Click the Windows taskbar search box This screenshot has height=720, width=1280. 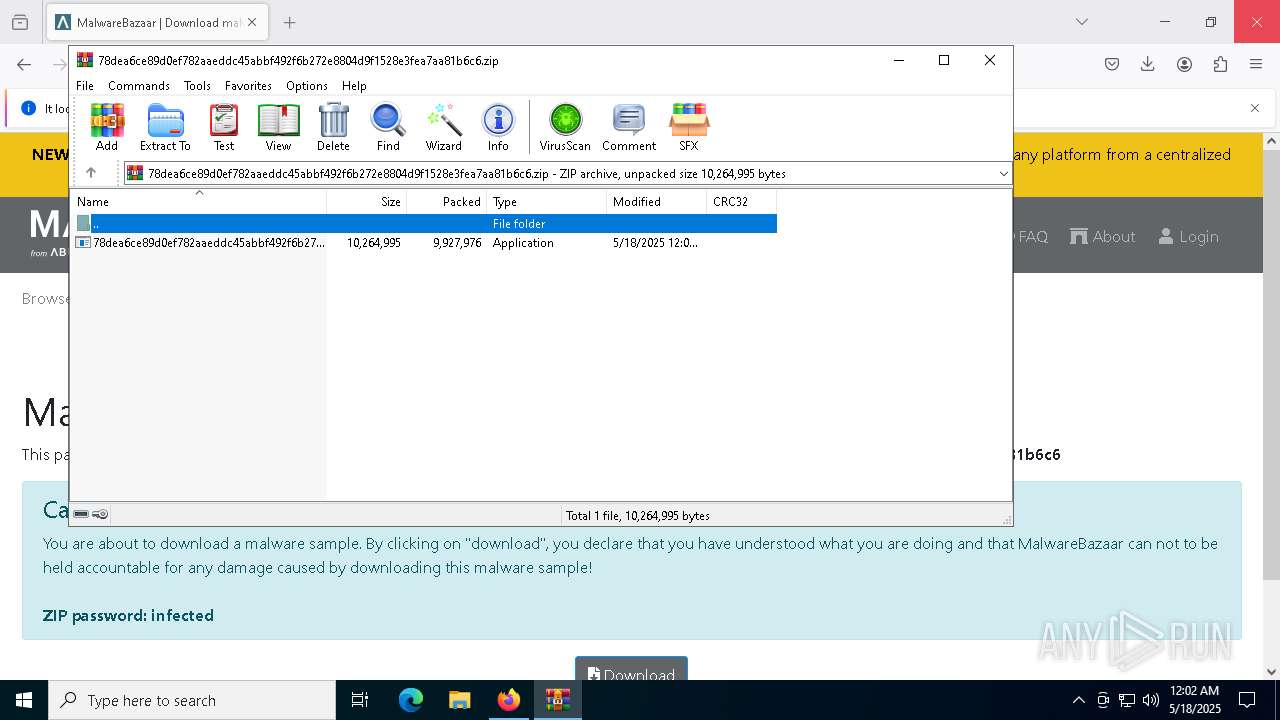pyautogui.click(x=192, y=700)
